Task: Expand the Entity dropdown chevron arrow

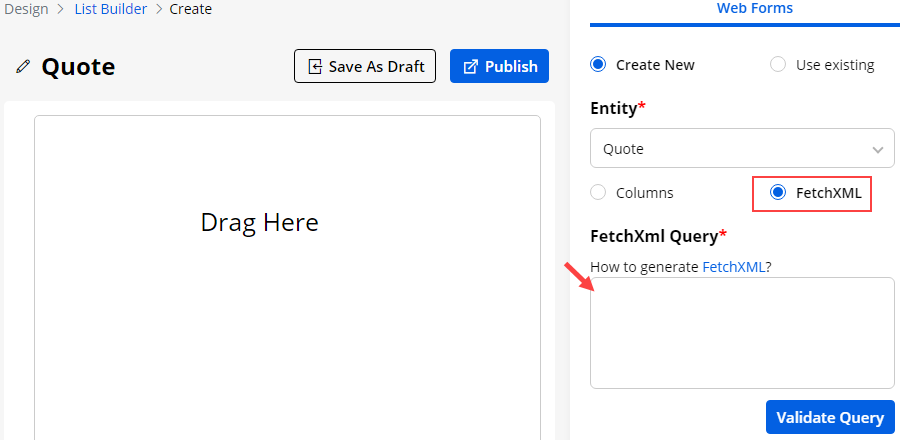Action: 878,150
